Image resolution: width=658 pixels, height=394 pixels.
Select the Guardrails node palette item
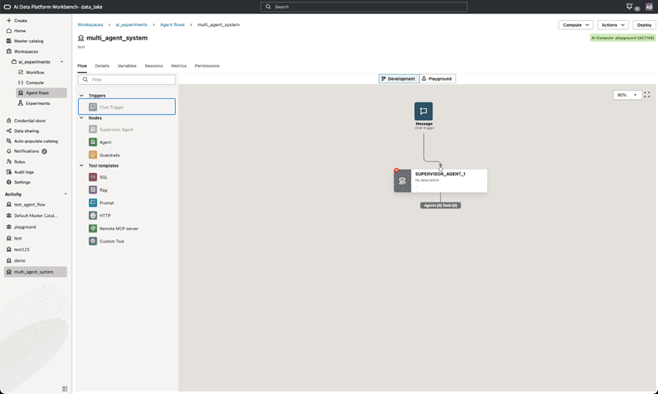click(104, 155)
